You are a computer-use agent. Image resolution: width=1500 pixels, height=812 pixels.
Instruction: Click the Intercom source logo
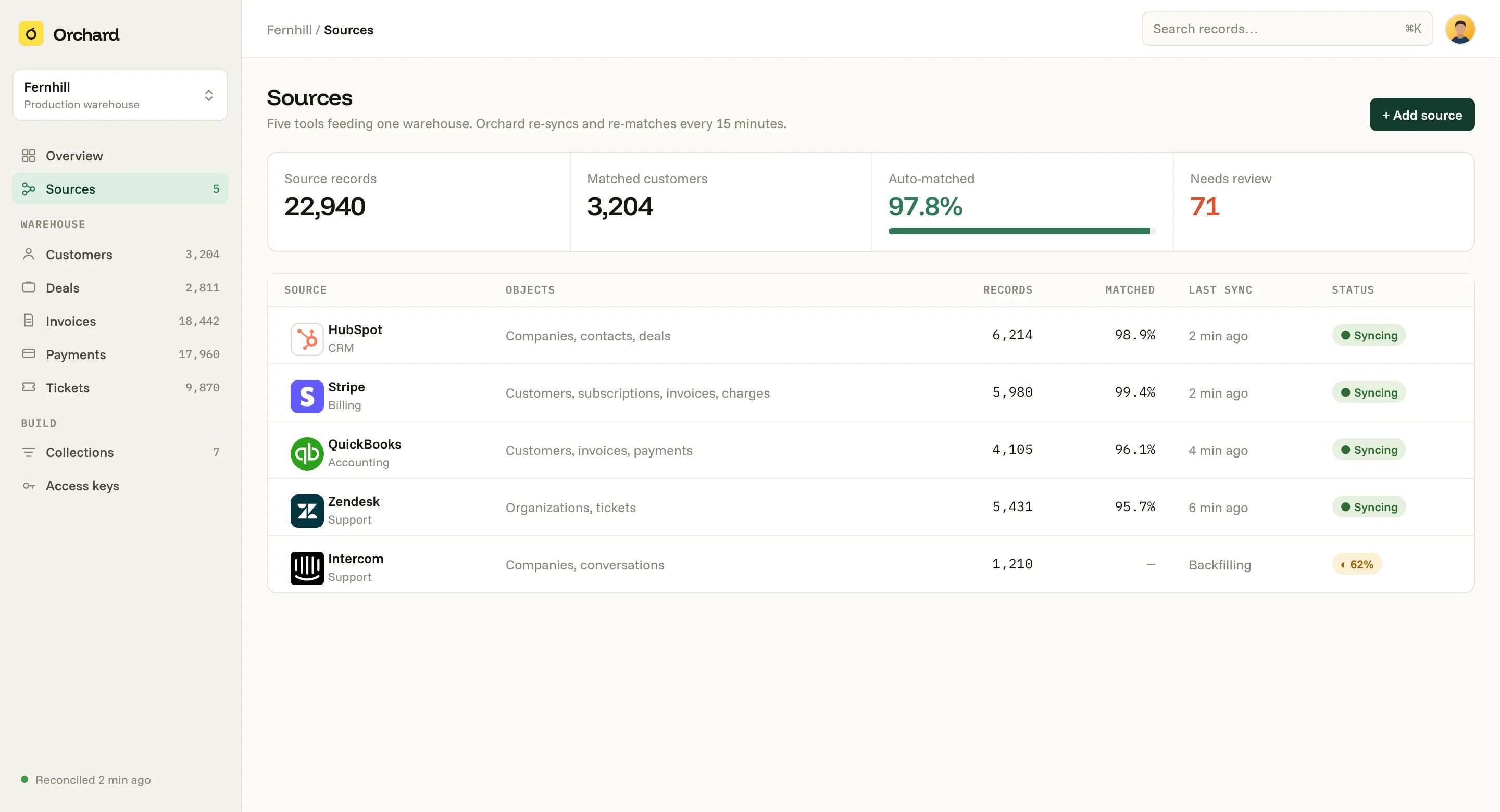tap(307, 567)
